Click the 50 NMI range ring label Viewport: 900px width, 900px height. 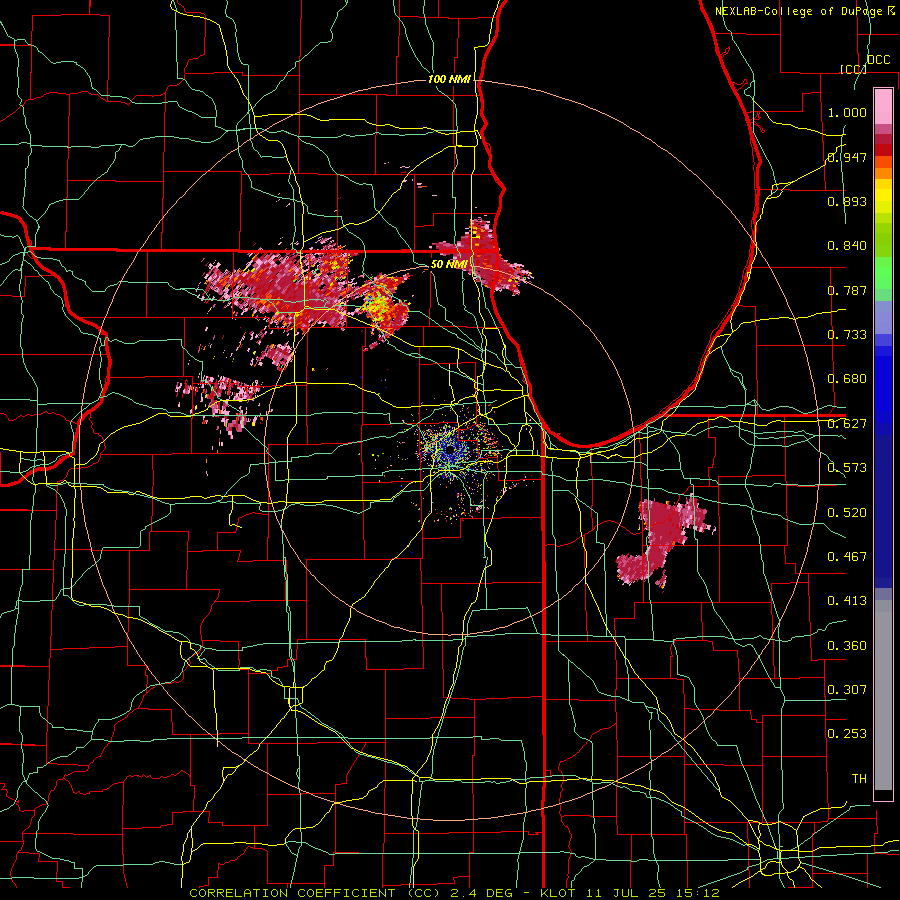pos(449,265)
